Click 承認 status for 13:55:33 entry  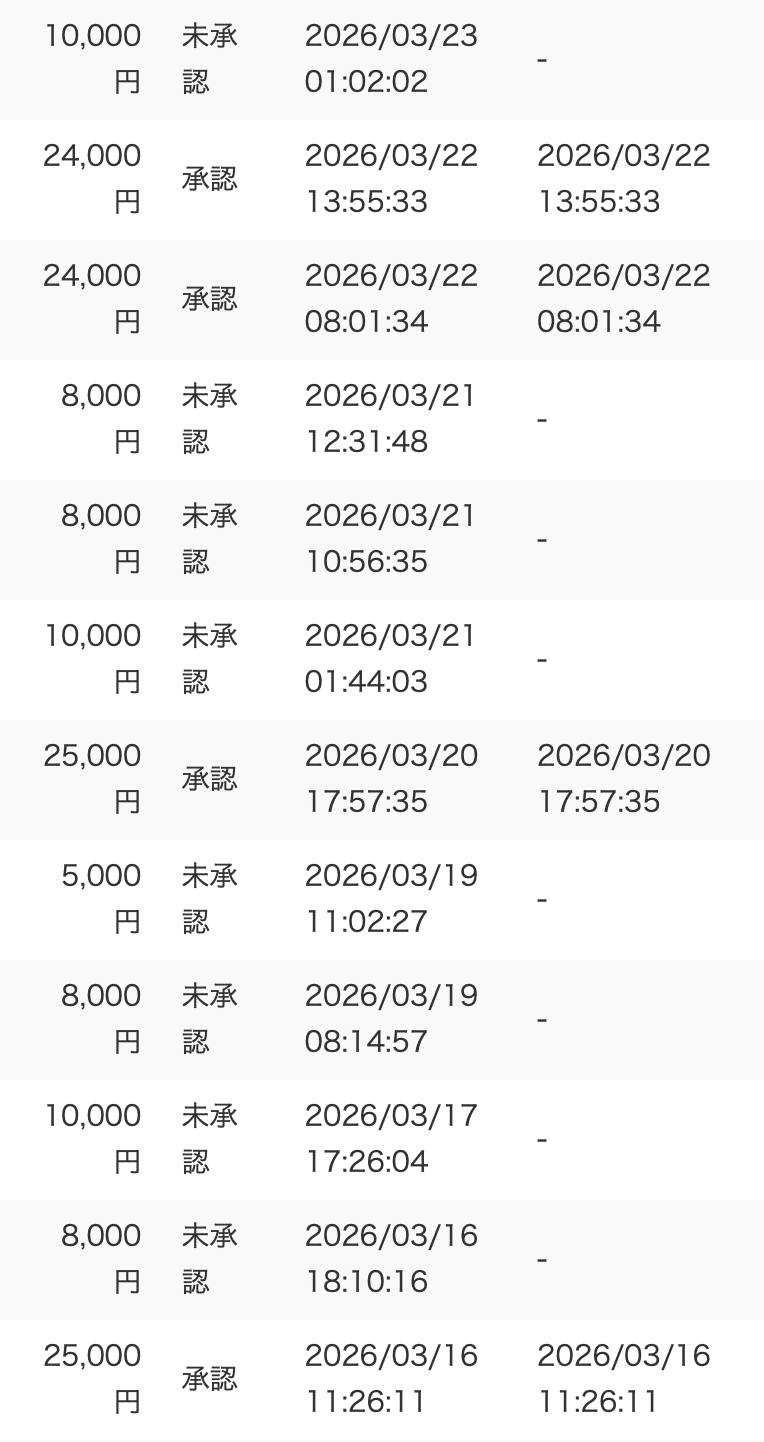click(x=210, y=179)
